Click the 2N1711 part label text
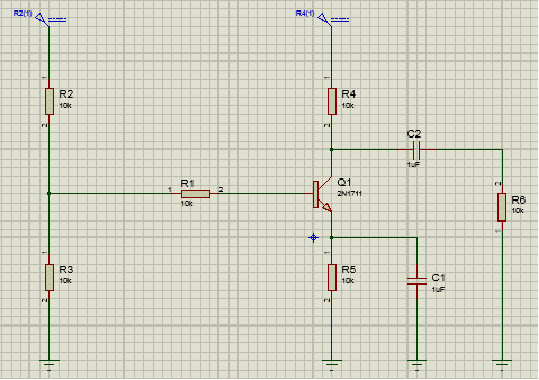The height and width of the screenshot is (380, 539). click(350, 194)
